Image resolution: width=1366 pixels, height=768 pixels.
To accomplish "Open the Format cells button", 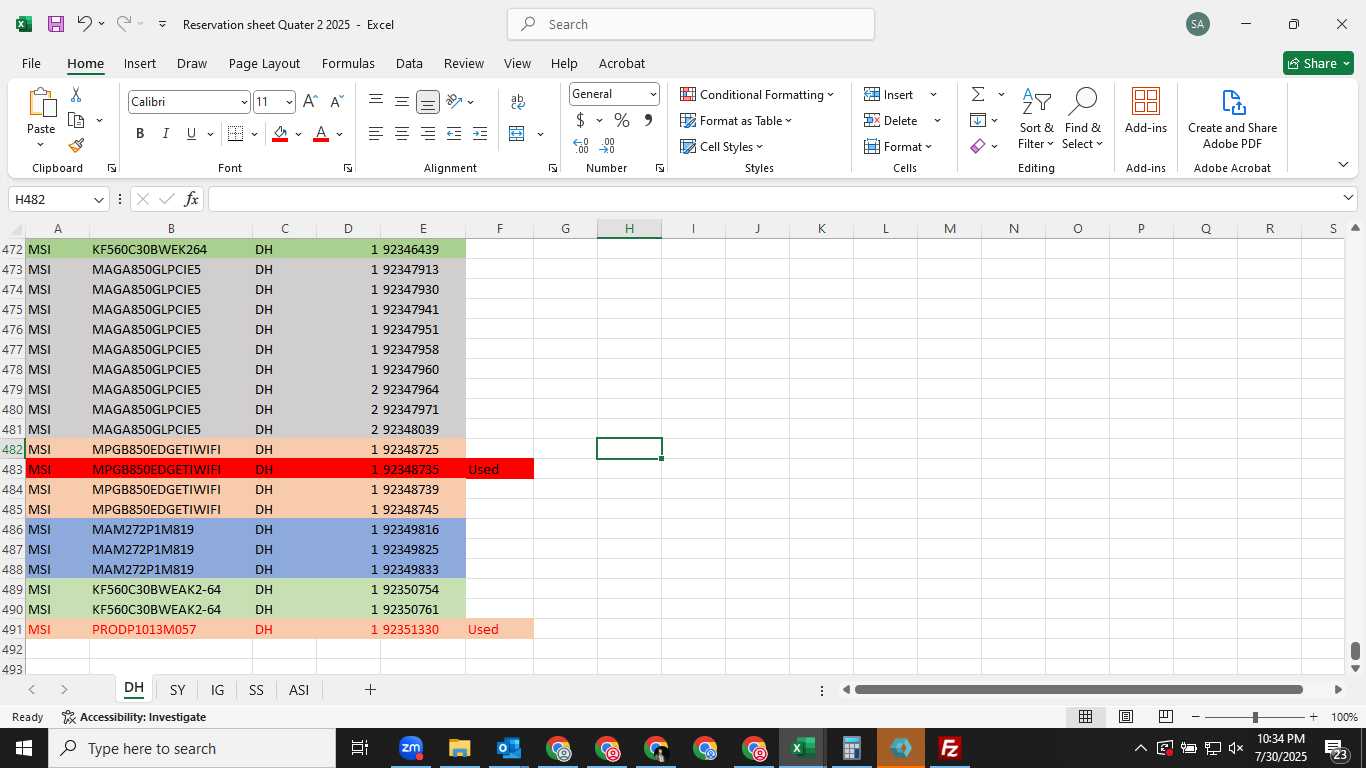I will coord(898,146).
